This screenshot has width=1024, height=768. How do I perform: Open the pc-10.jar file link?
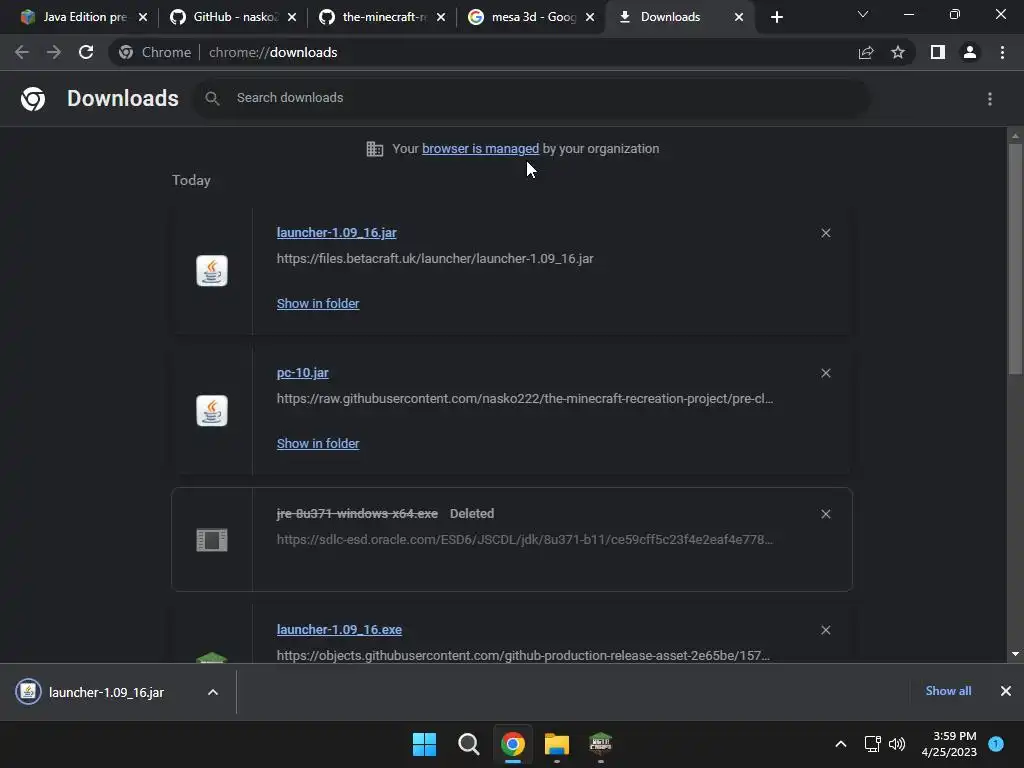tap(302, 373)
